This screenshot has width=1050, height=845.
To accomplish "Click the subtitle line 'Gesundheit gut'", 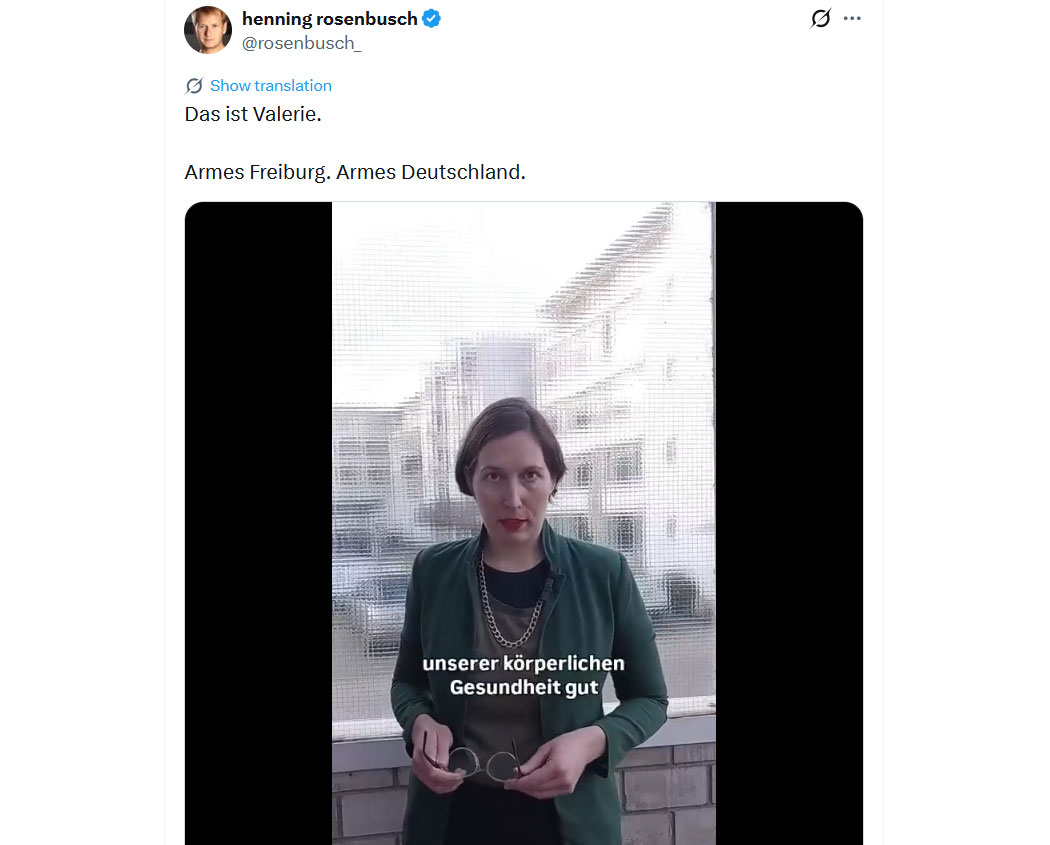I will [x=523, y=687].
